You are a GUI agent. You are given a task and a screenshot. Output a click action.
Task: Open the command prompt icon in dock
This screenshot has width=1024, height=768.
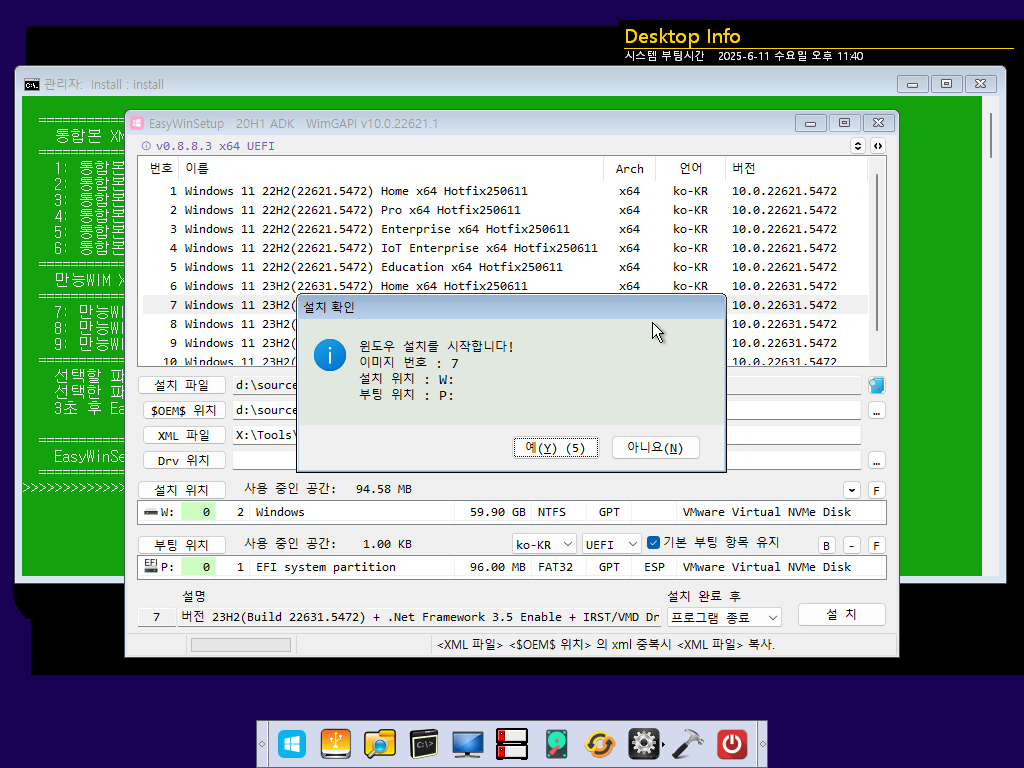tap(424, 744)
